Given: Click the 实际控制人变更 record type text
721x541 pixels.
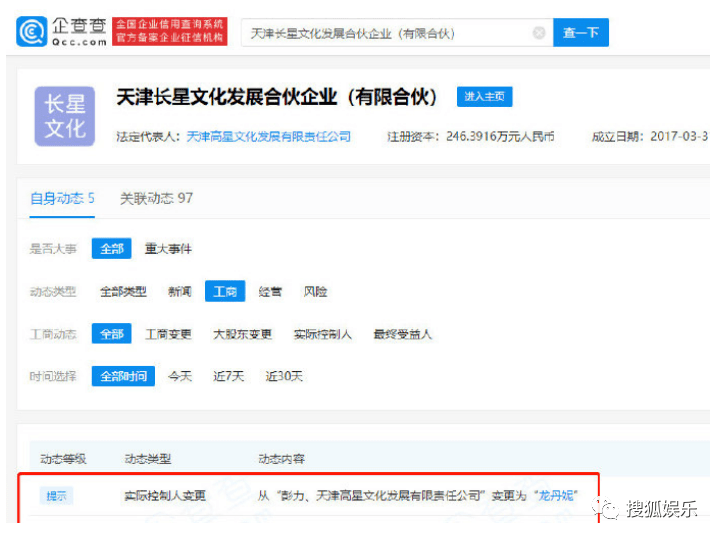Looking at the screenshot, I should [165, 495].
